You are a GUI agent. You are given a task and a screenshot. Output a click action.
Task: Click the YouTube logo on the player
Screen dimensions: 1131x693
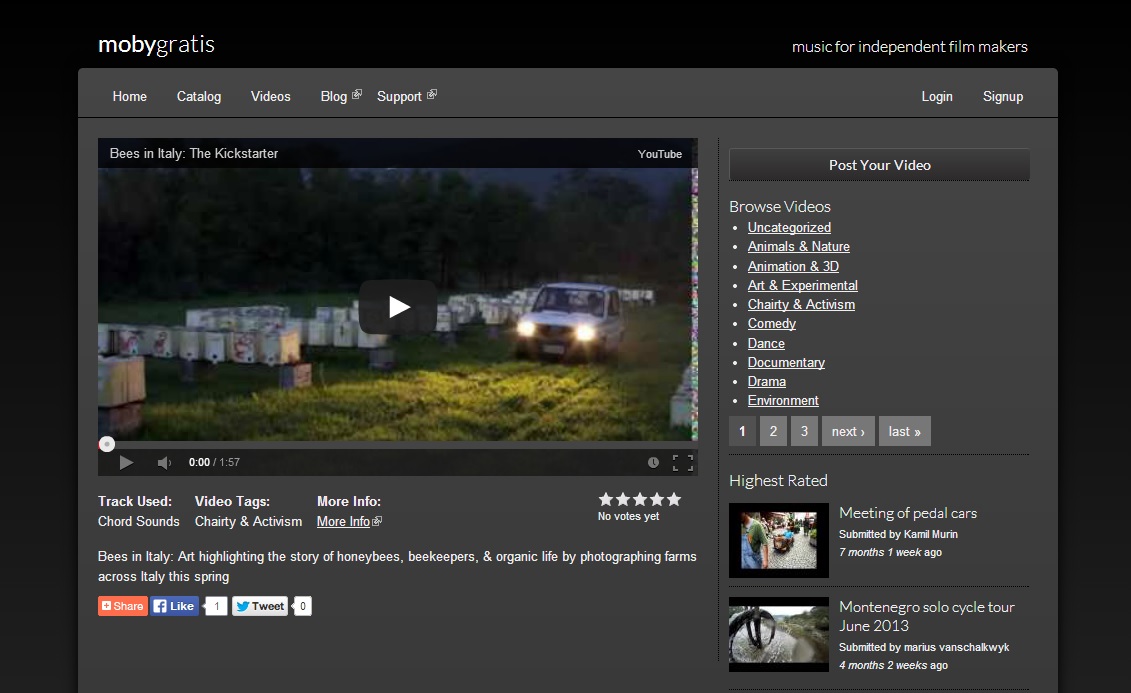coord(659,154)
